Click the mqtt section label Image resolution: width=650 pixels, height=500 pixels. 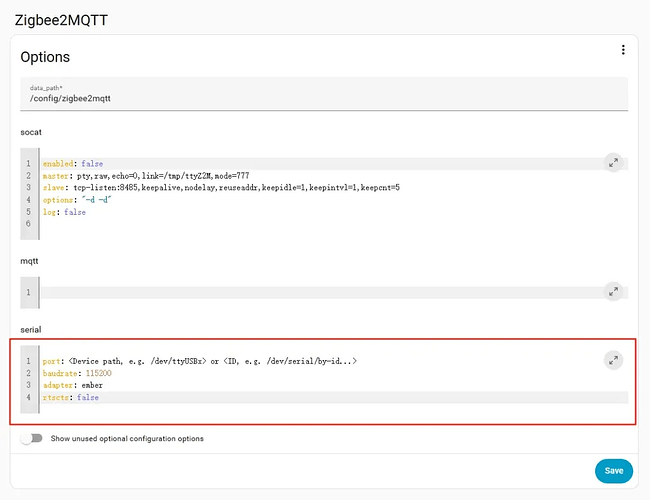(x=29, y=261)
